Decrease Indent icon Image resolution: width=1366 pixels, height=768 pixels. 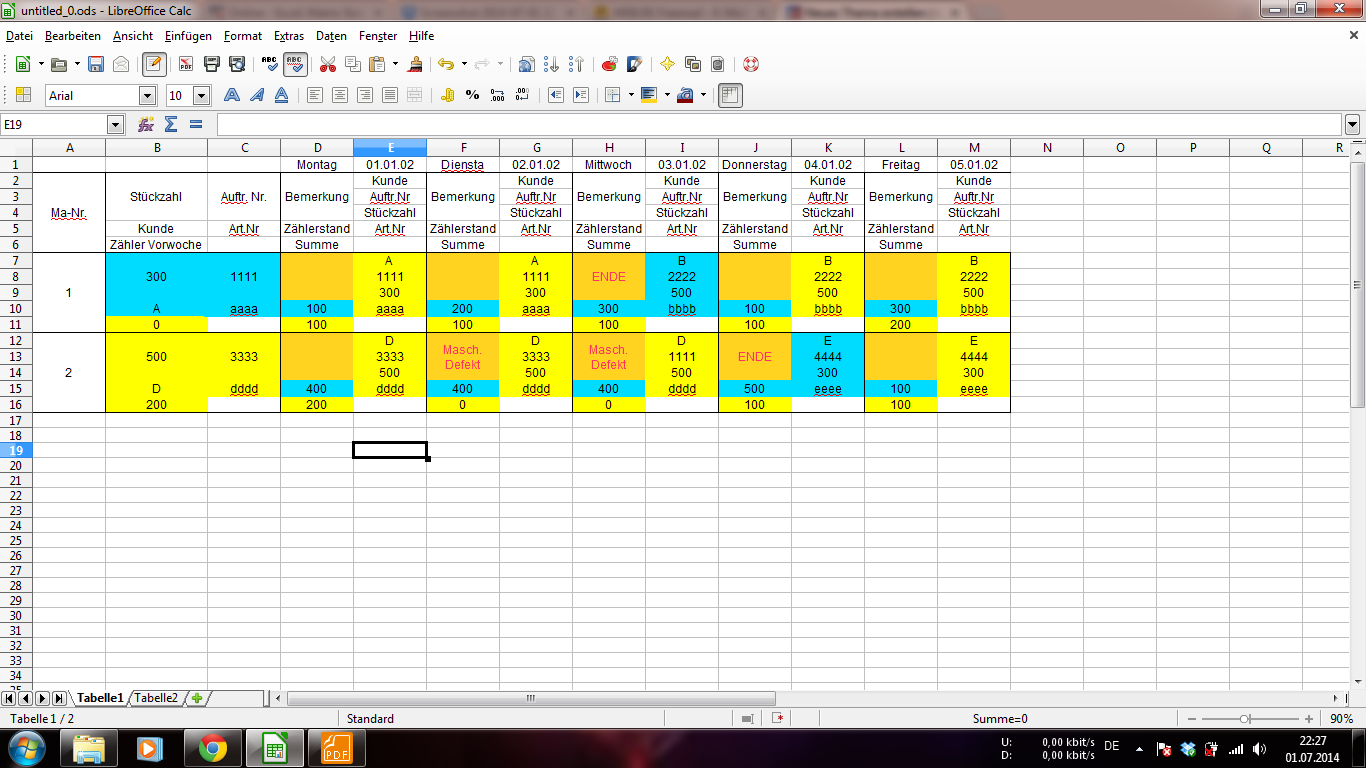click(x=555, y=95)
